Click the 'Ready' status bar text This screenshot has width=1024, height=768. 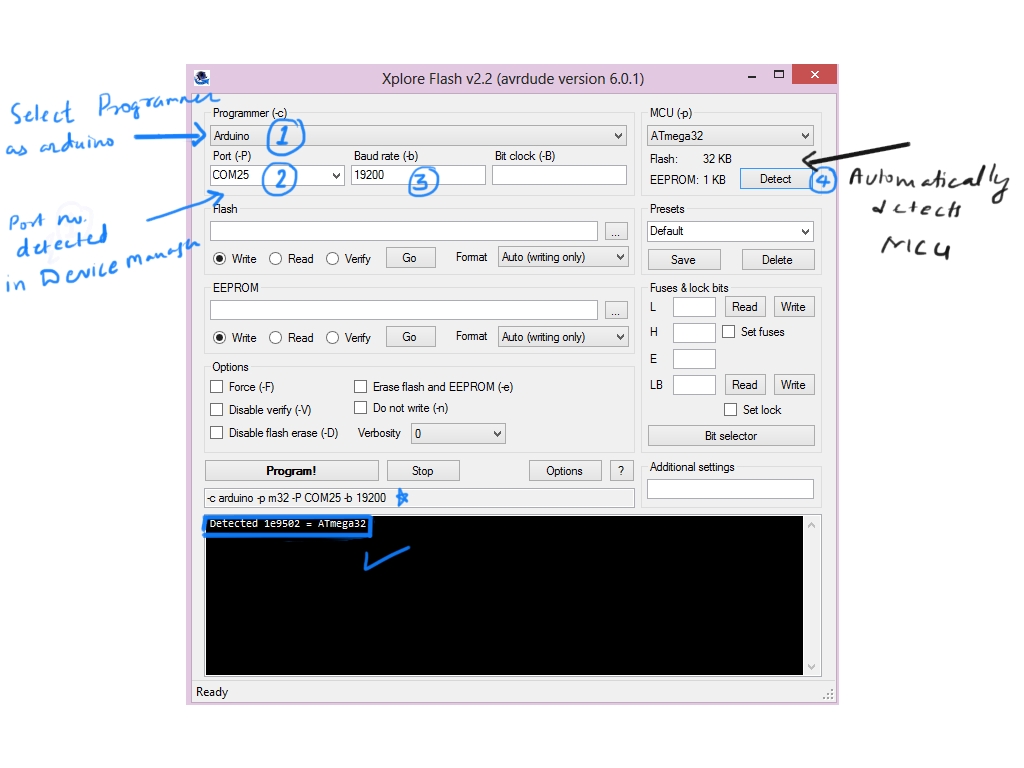click(212, 692)
